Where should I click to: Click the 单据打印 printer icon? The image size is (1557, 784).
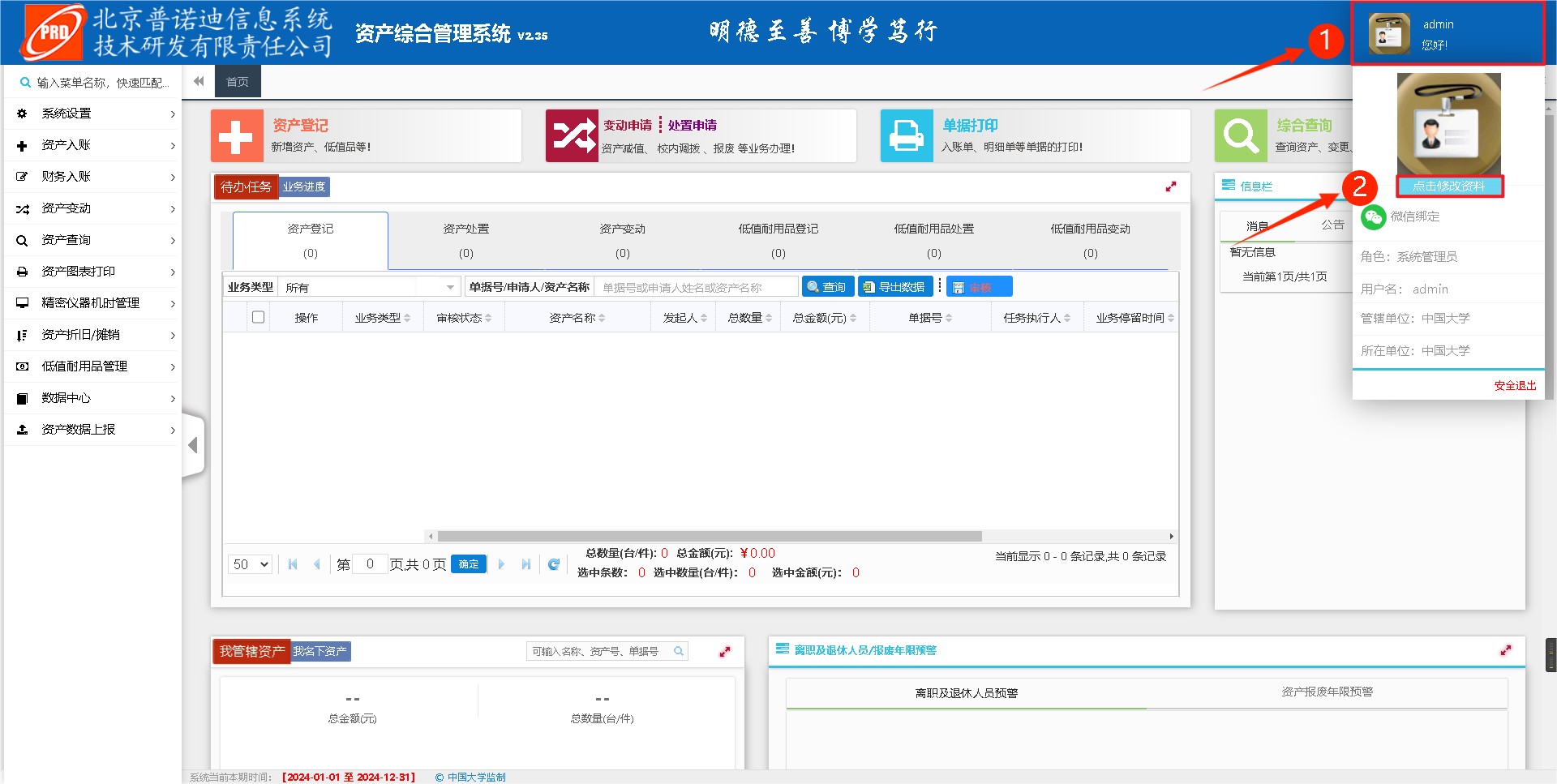click(x=907, y=136)
